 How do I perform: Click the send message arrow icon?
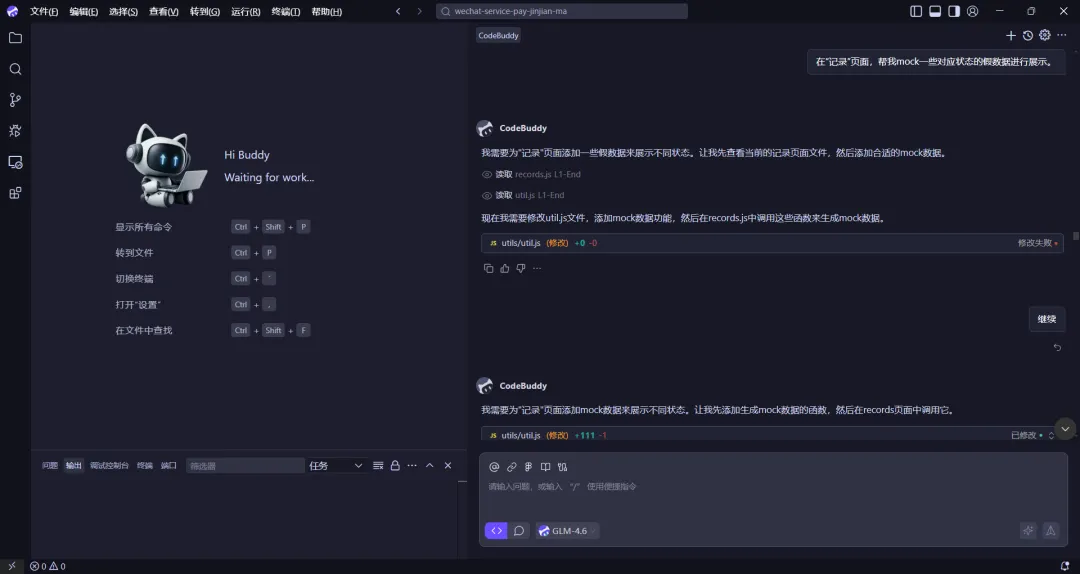[1050, 531]
